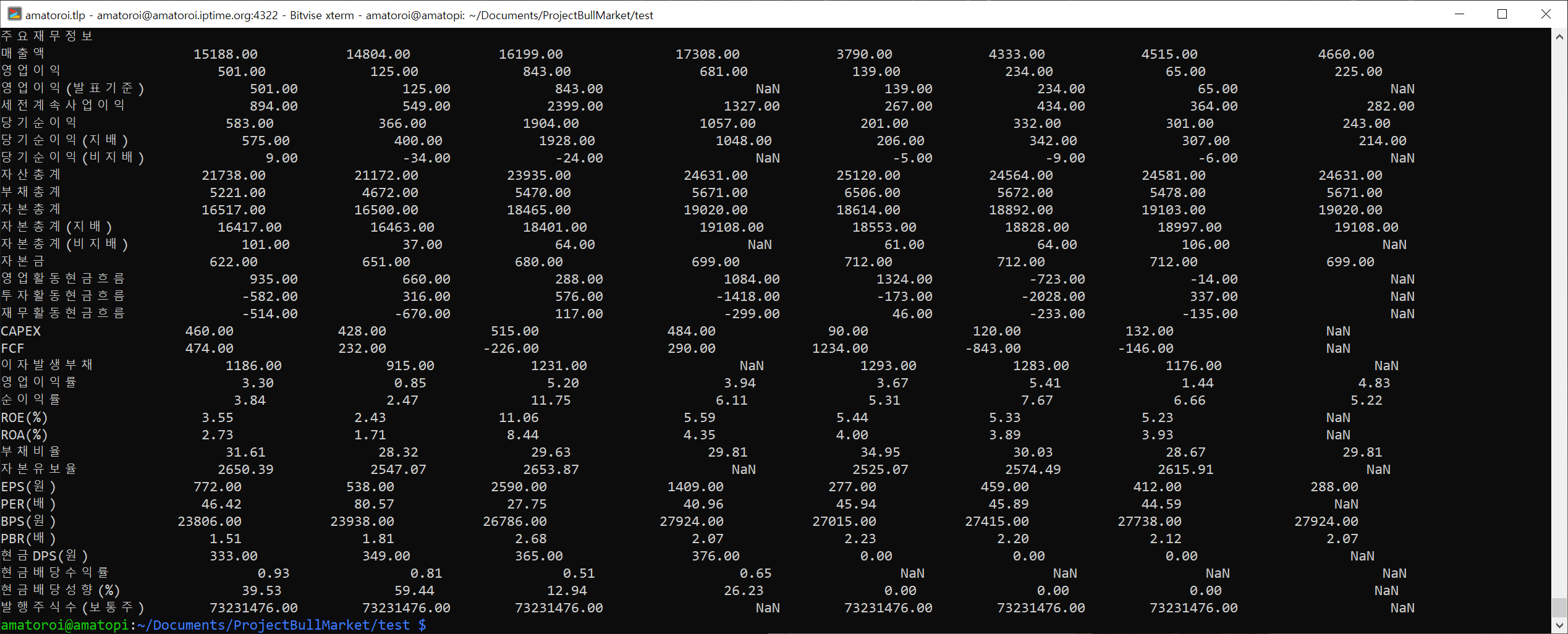Click the value -226.00 in FCF row
The height and width of the screenshot is (634, 1568).
click(x=511, y=349)
